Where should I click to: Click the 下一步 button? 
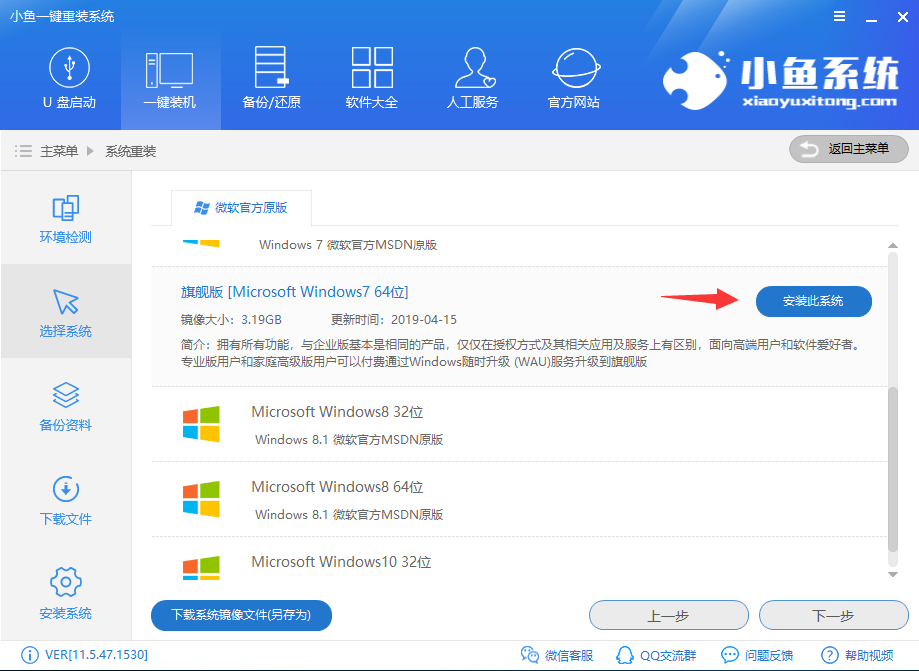(x=833, y=615)
